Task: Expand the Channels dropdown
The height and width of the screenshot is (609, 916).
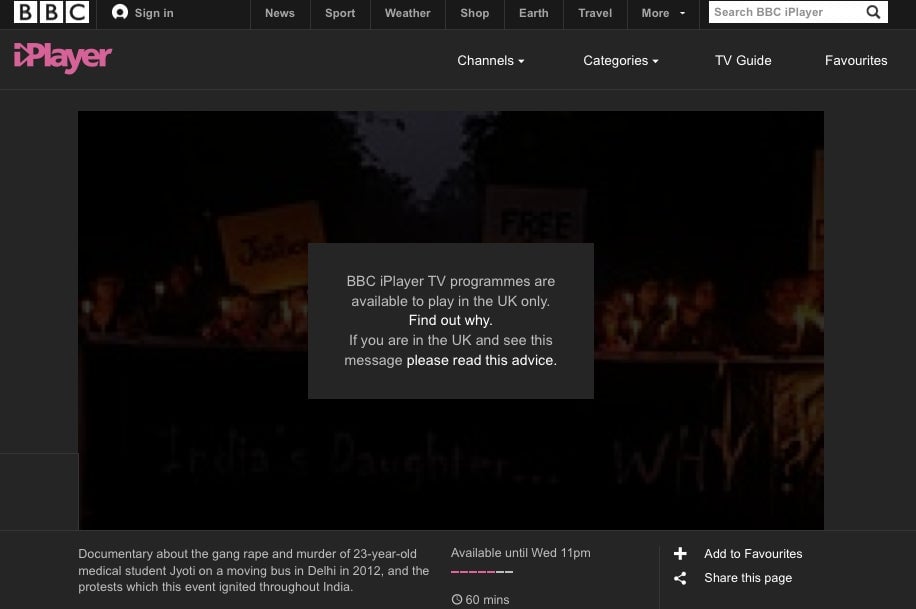Action: click(x=491, y=61)
